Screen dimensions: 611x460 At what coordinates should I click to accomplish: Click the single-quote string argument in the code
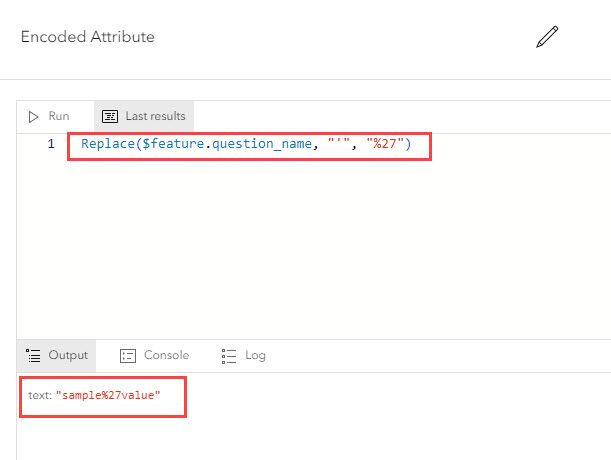337,145
